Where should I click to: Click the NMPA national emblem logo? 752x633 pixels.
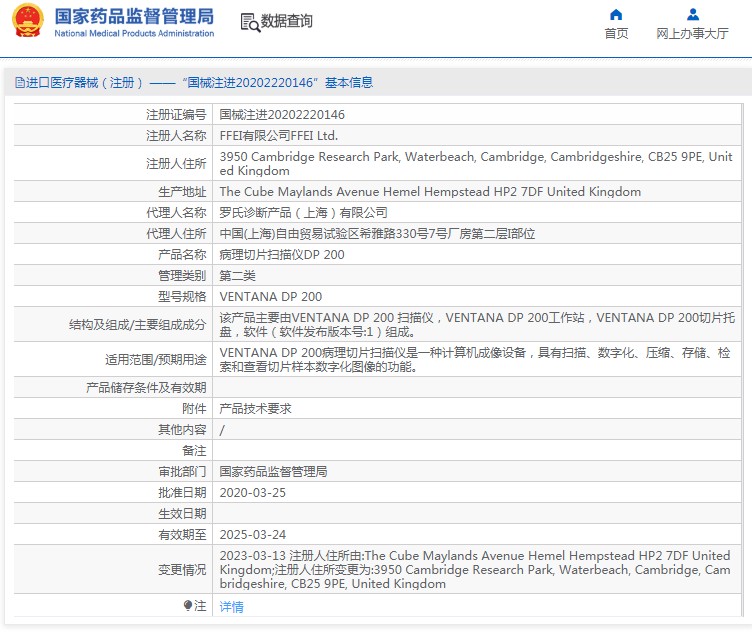click(x=28, y=21)
